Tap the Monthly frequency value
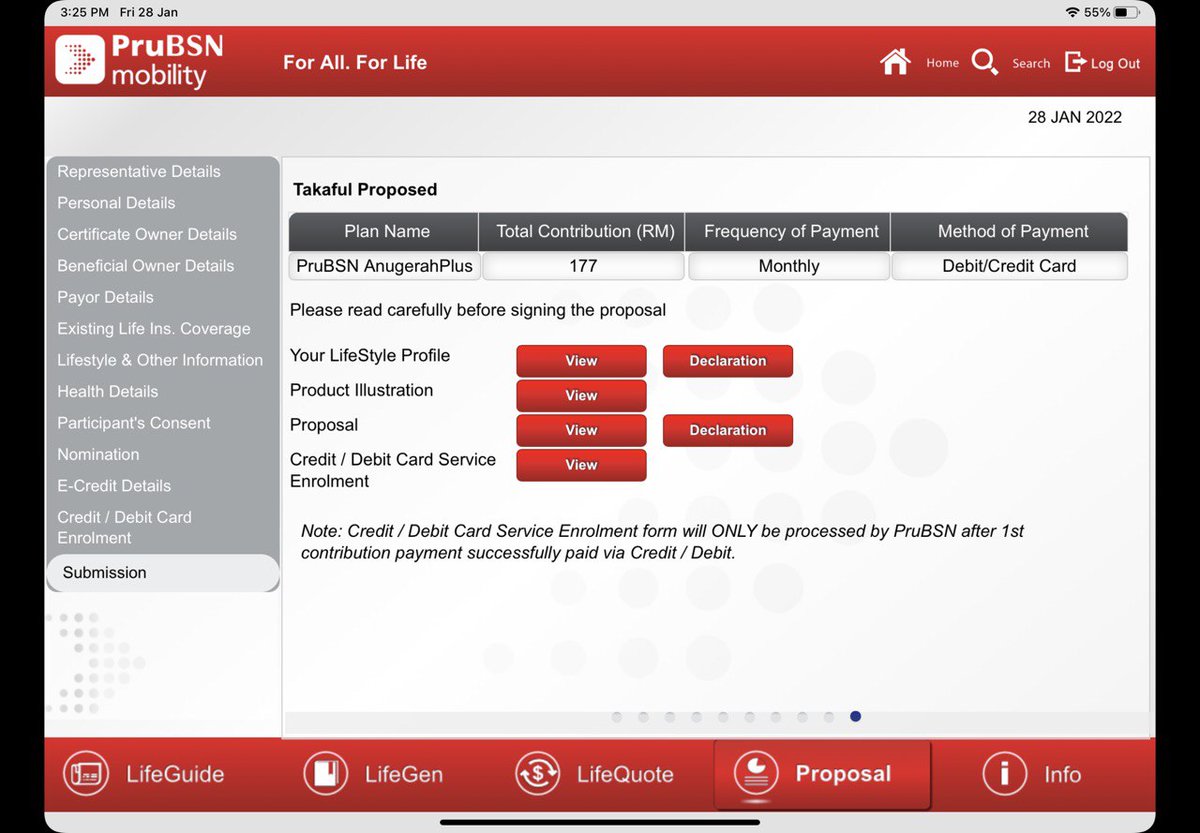 pos(789,266)
